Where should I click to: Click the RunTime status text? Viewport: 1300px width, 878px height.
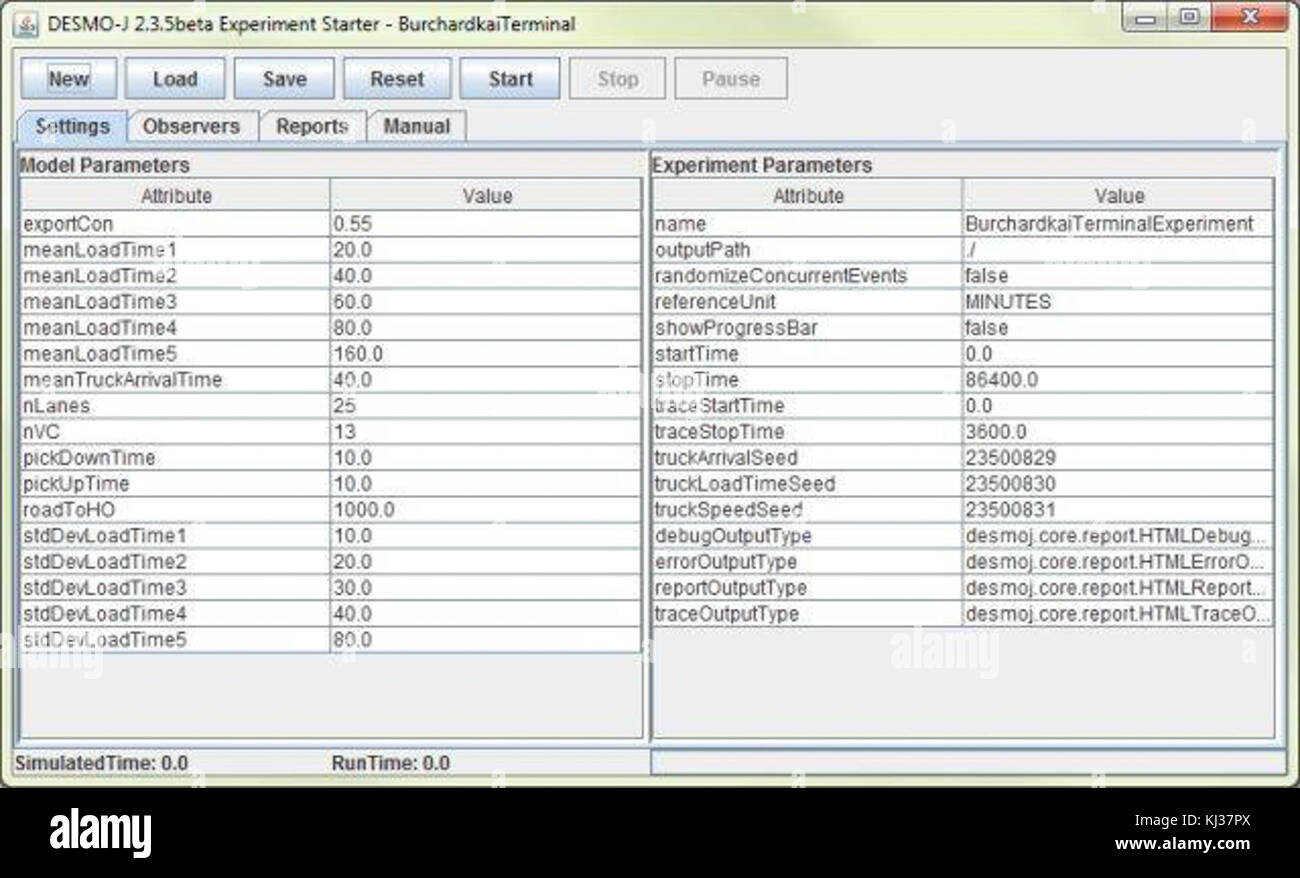[391, 763]
